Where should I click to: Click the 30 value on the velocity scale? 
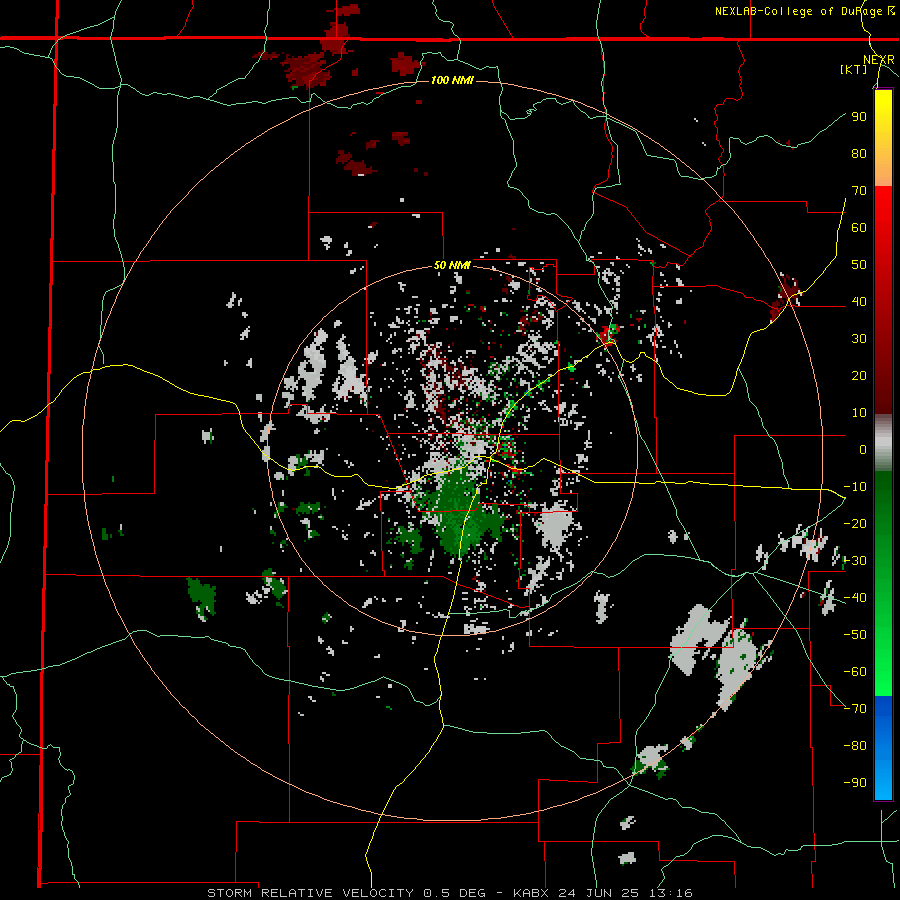tap(859, 339)
